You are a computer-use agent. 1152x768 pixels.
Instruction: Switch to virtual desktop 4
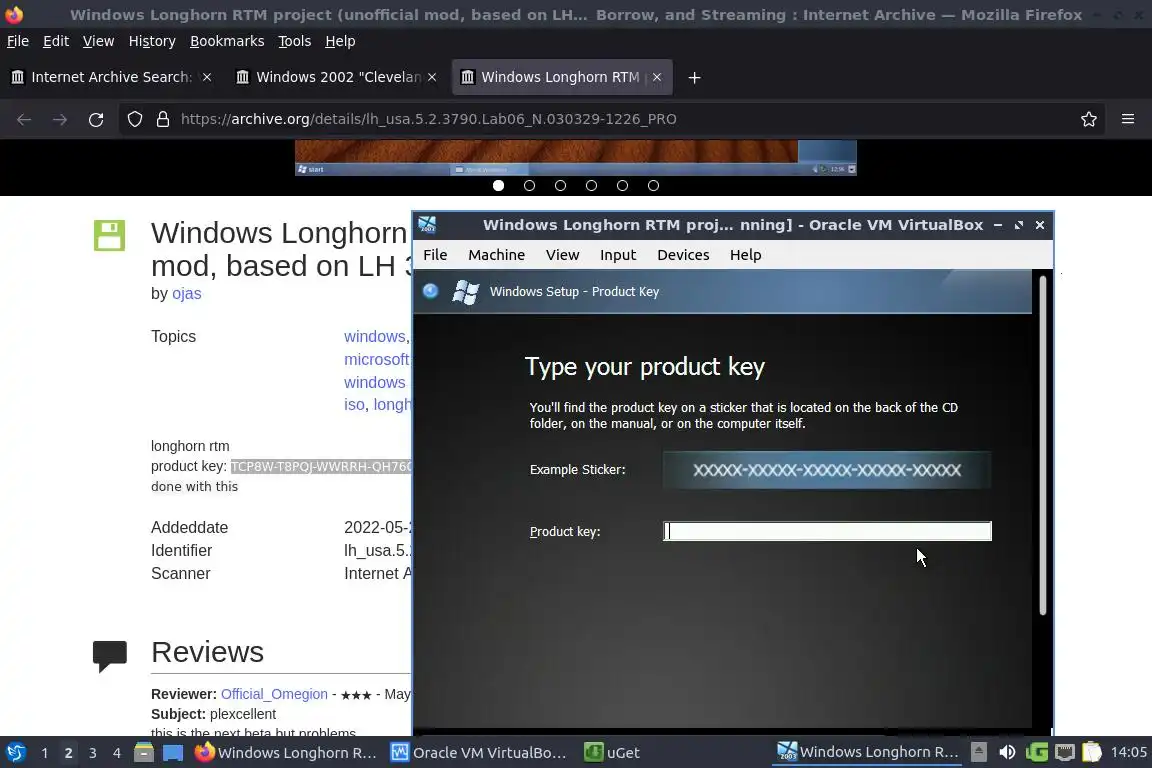coord(117,753)
